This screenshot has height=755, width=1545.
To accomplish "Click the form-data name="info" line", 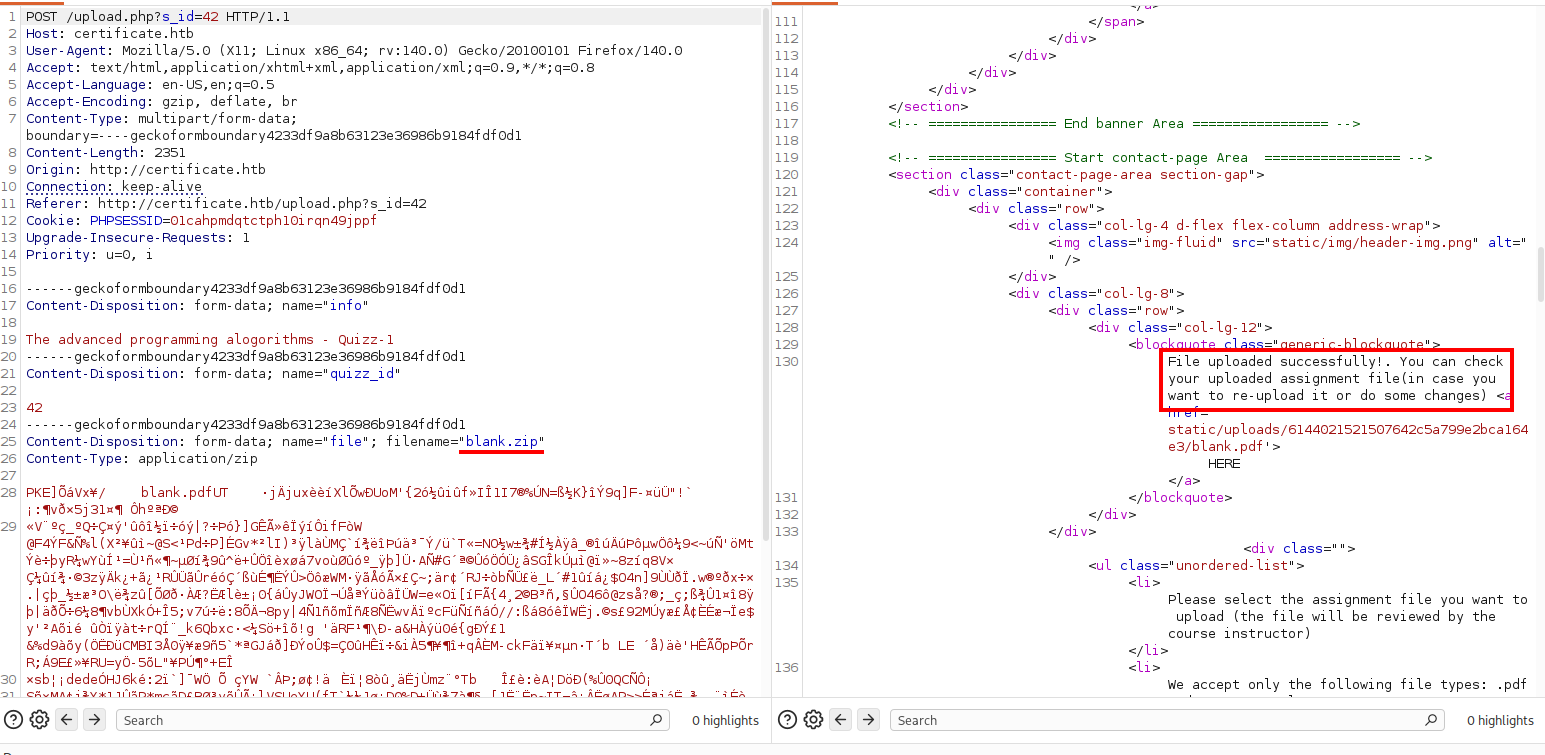I will pos(198,305).
